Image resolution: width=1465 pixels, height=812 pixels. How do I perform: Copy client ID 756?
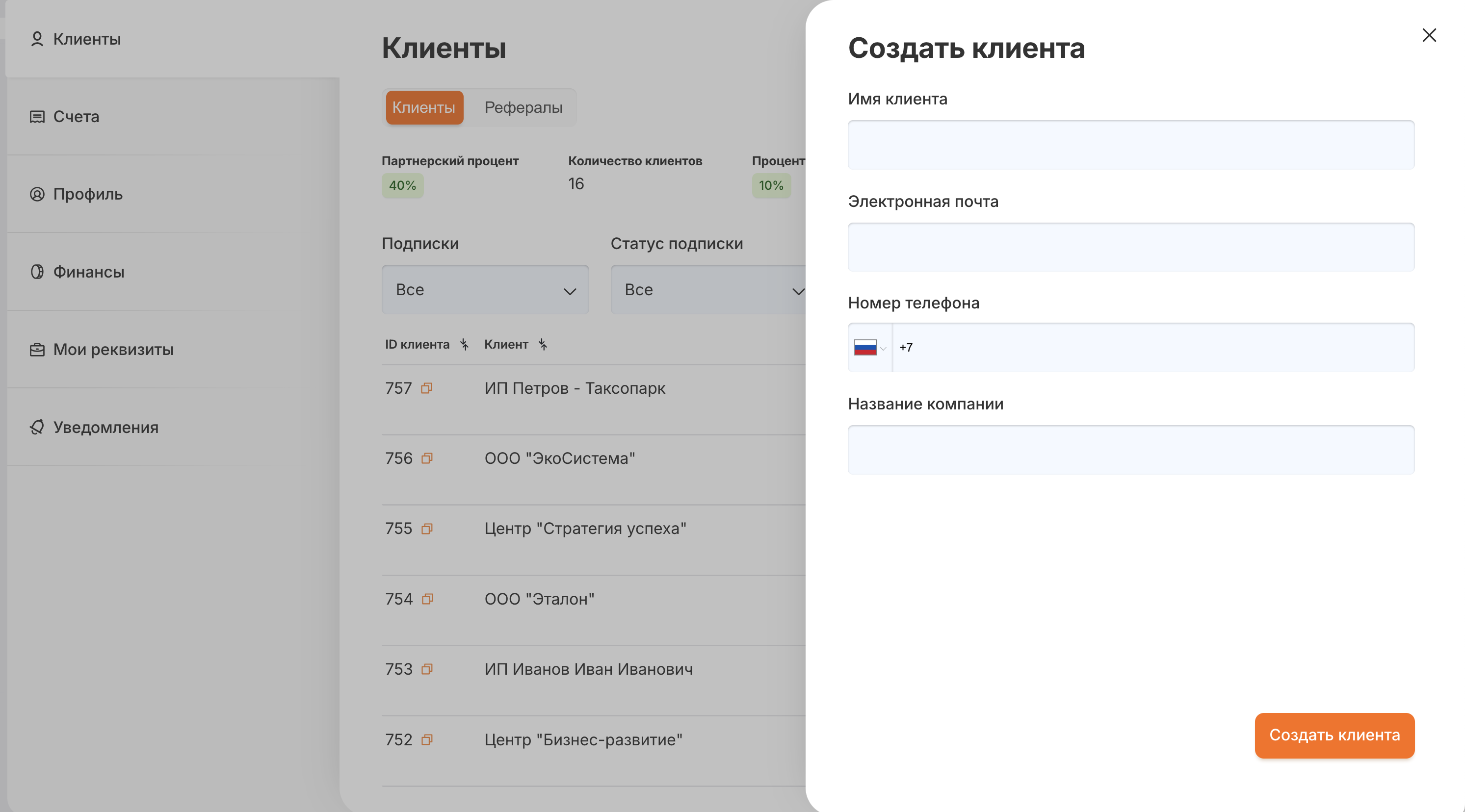pos(427,458)
